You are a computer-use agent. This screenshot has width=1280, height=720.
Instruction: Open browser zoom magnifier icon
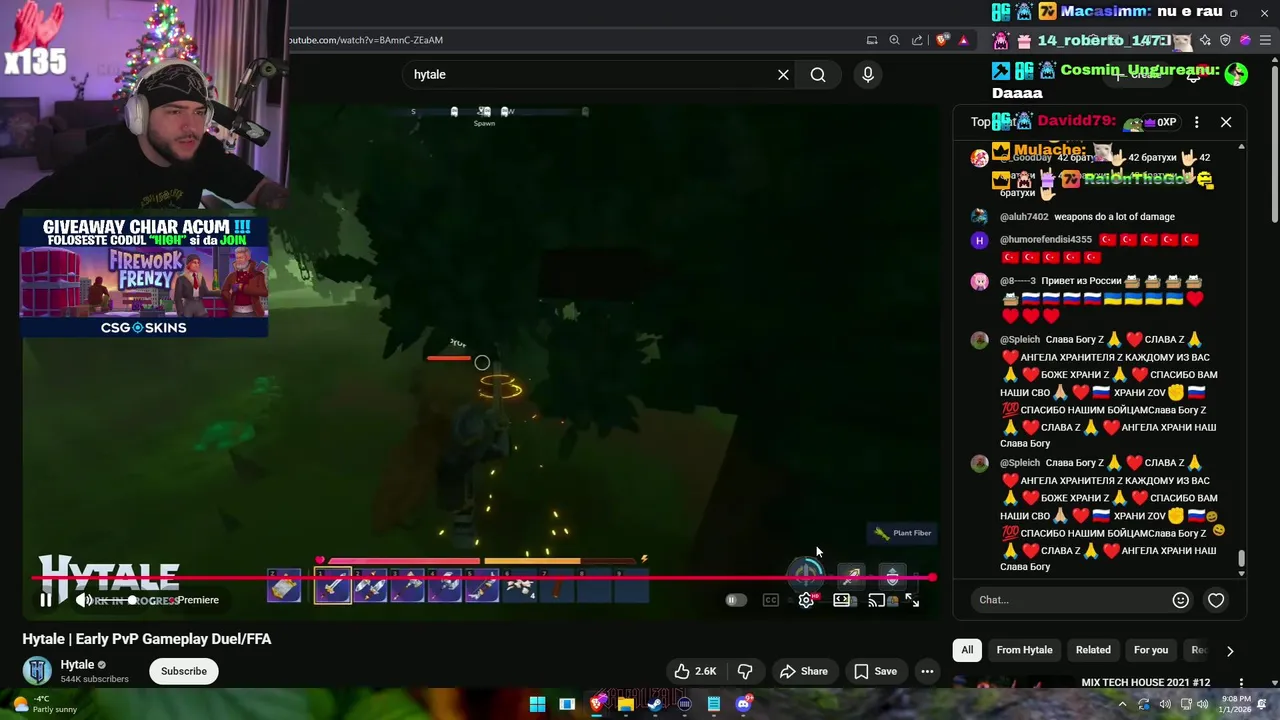pyautogui.click(x=895, y=40)
